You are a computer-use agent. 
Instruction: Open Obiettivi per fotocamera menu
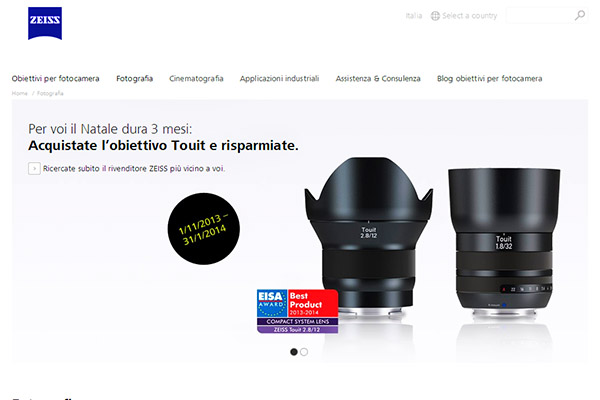pyautogui.click(x=55, y=78)
